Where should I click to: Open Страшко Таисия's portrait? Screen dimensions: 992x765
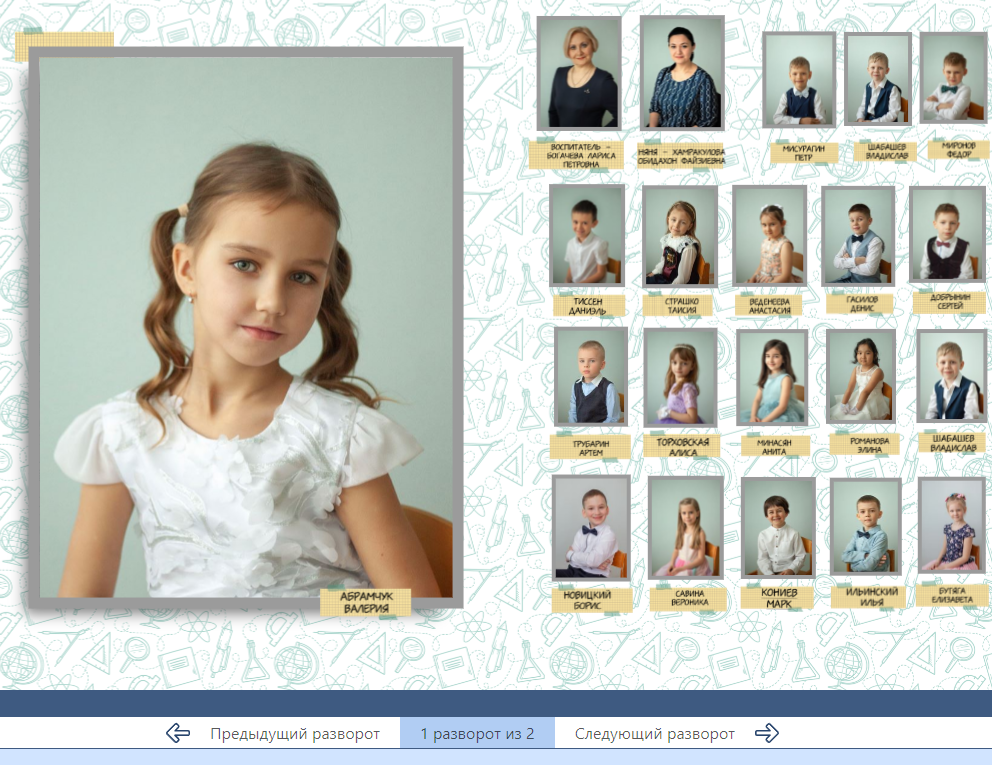680,236
